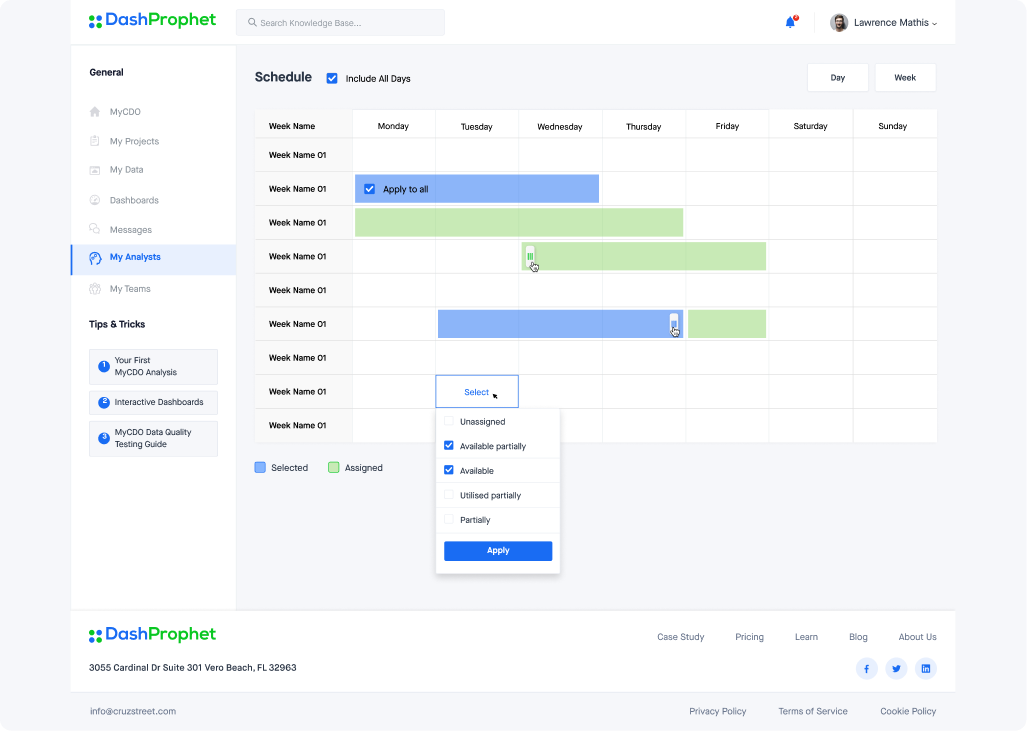Switch to the Week view tab
This screenshot has height=731, width=1027.
[x=905, y=77]
